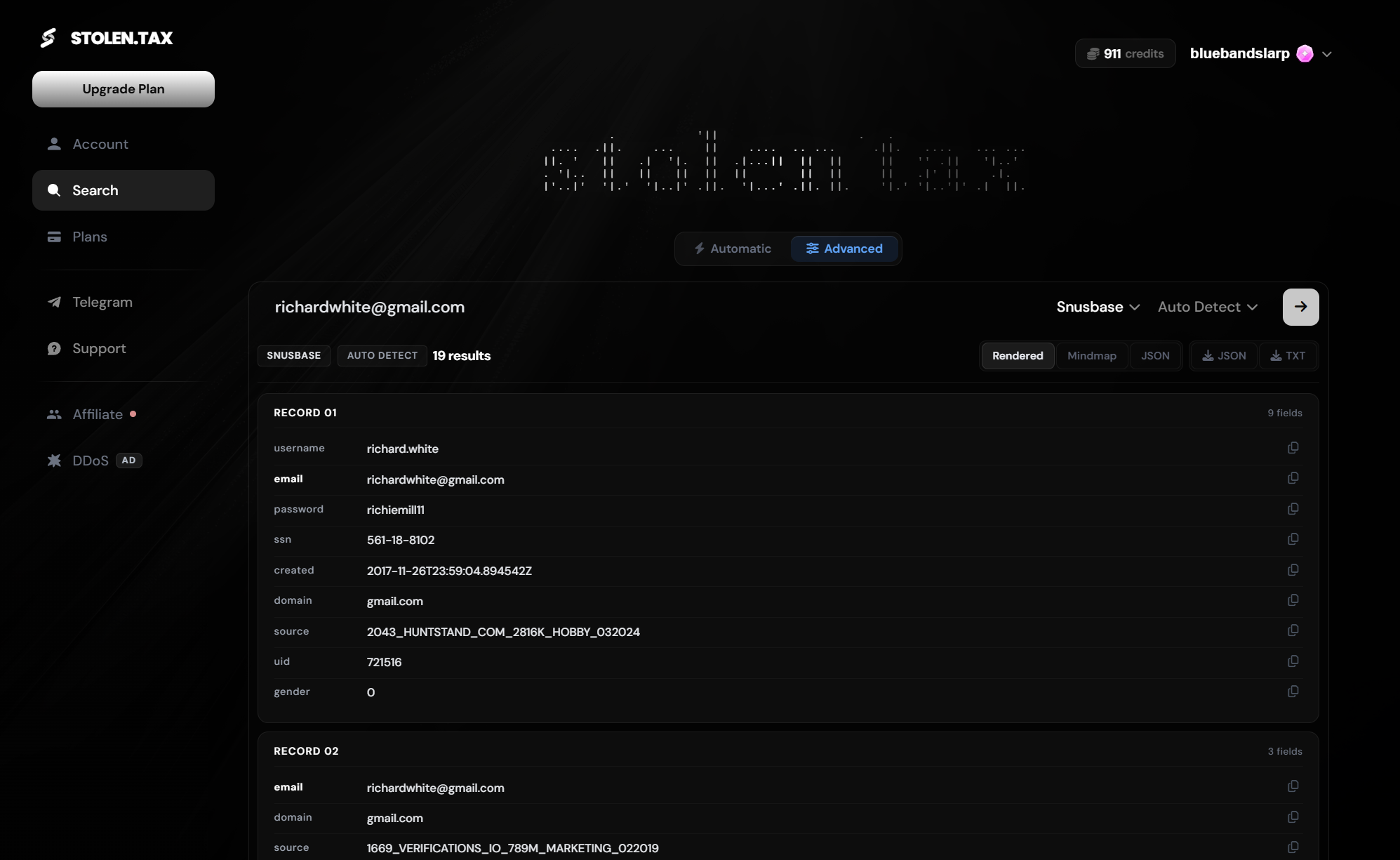The height and width of the screenshot is (860, 1400).
Task: Select the 721516 uid value
Action: [384, 662]
